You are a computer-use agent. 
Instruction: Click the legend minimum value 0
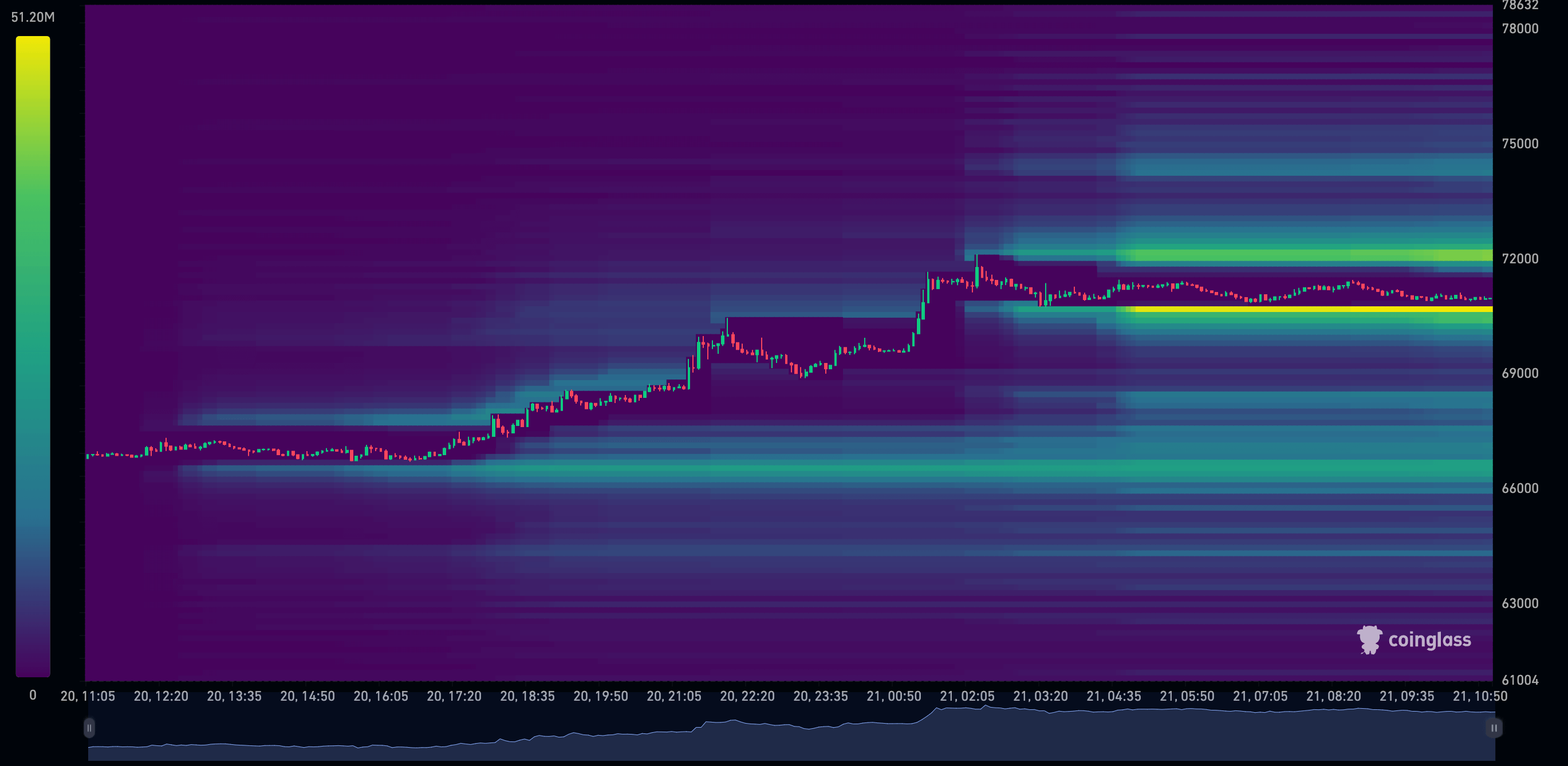(x=33, y=695)
